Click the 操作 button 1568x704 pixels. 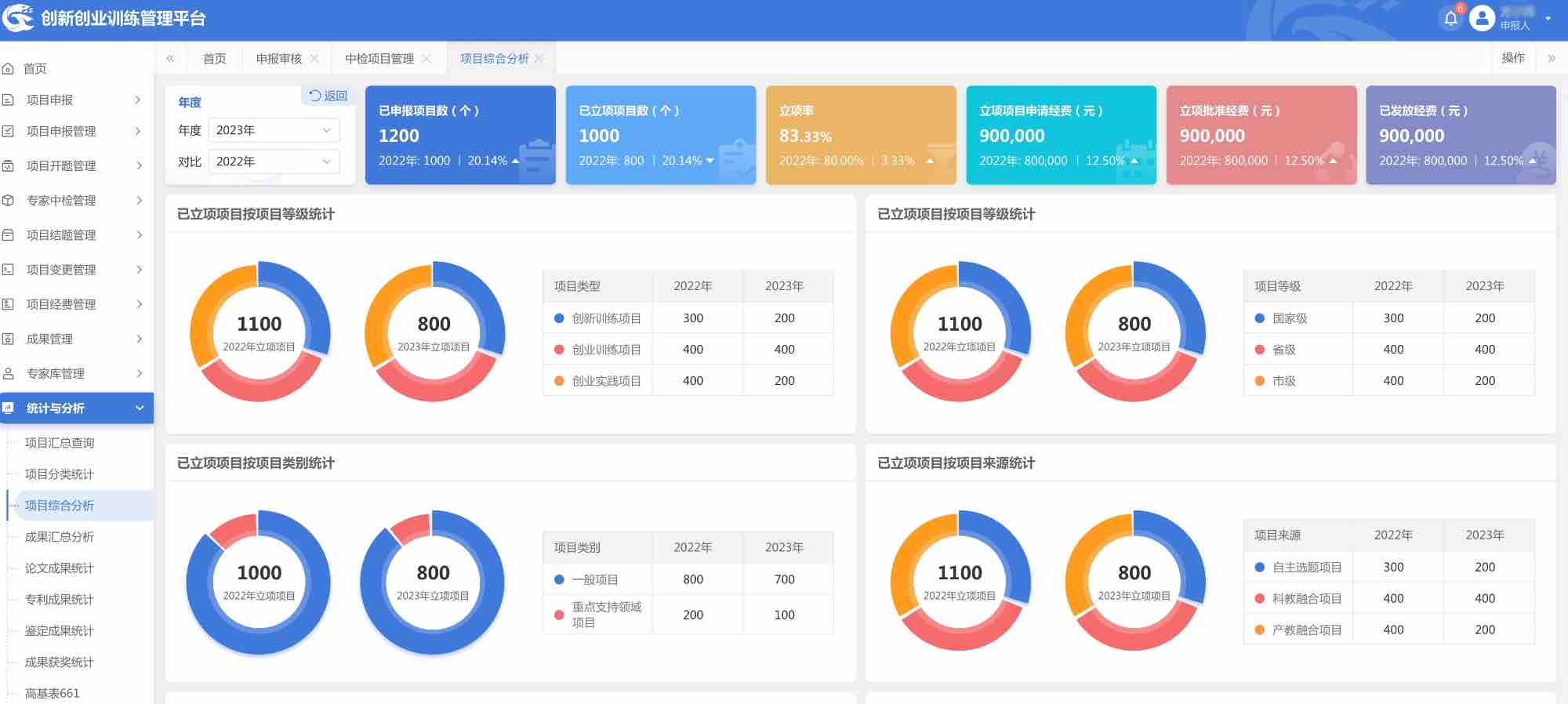point(1512,58)
